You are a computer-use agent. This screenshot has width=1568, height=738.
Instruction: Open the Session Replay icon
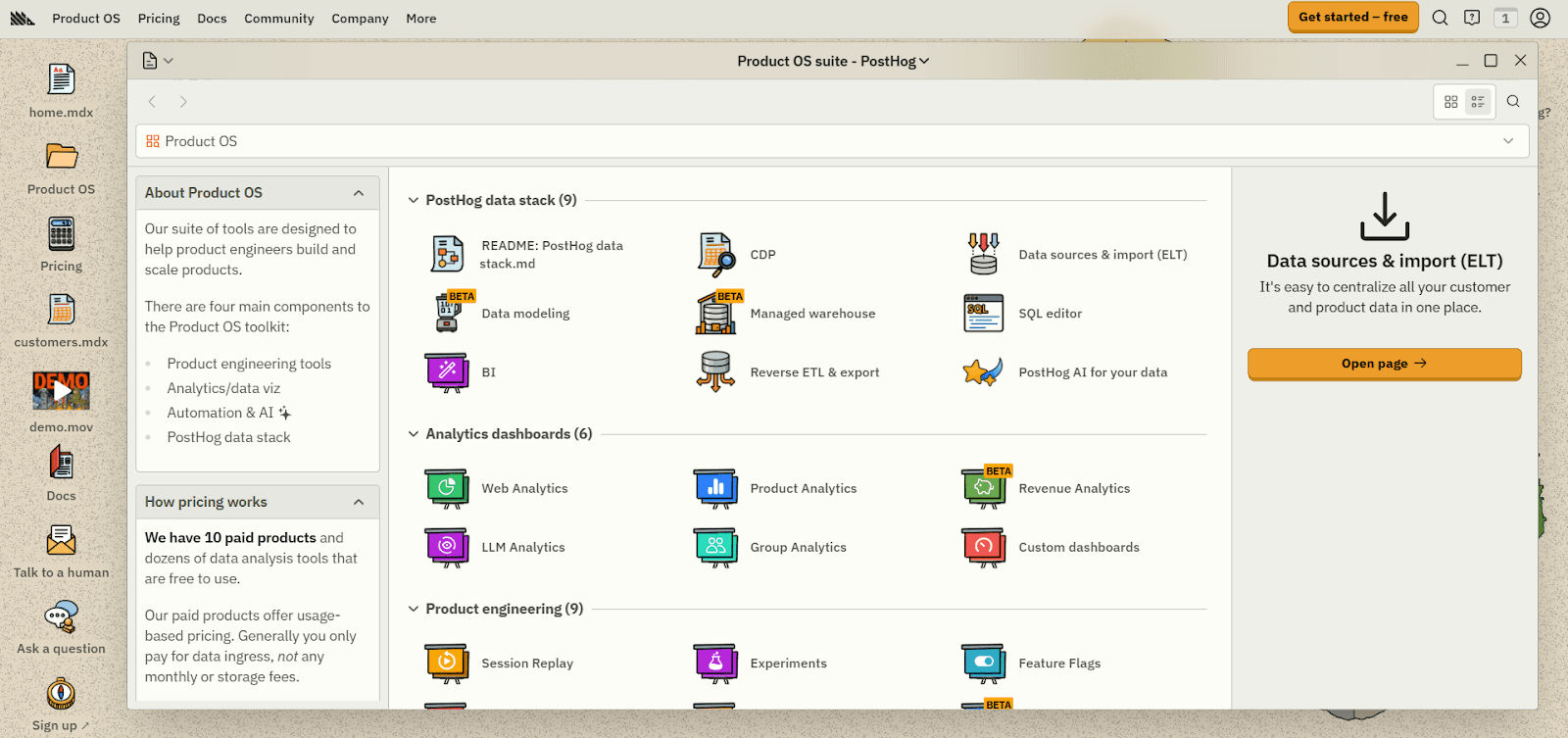pyautogui.click(x=448, y=664)
